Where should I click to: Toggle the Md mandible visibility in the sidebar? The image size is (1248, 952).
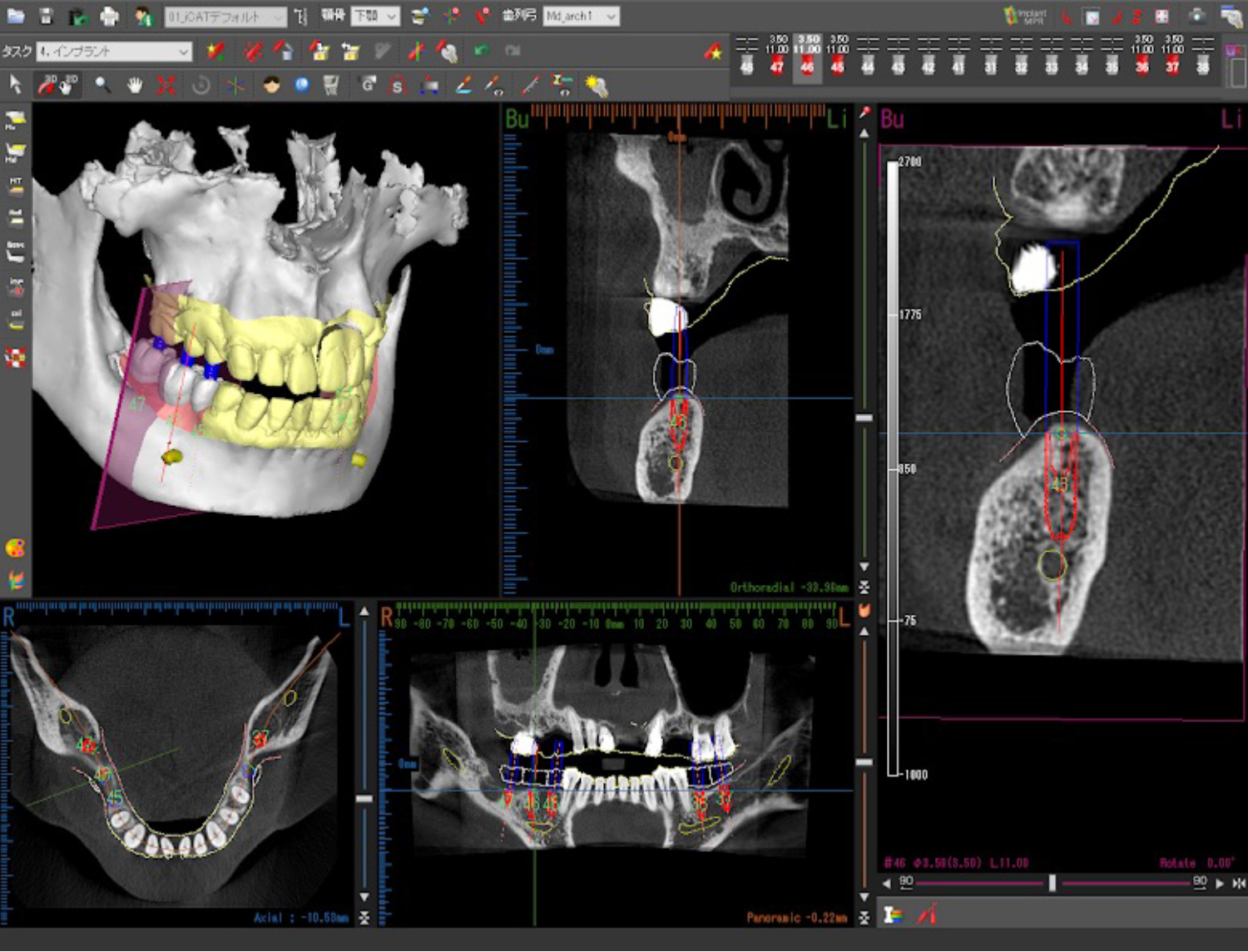(x=15, y=153)
